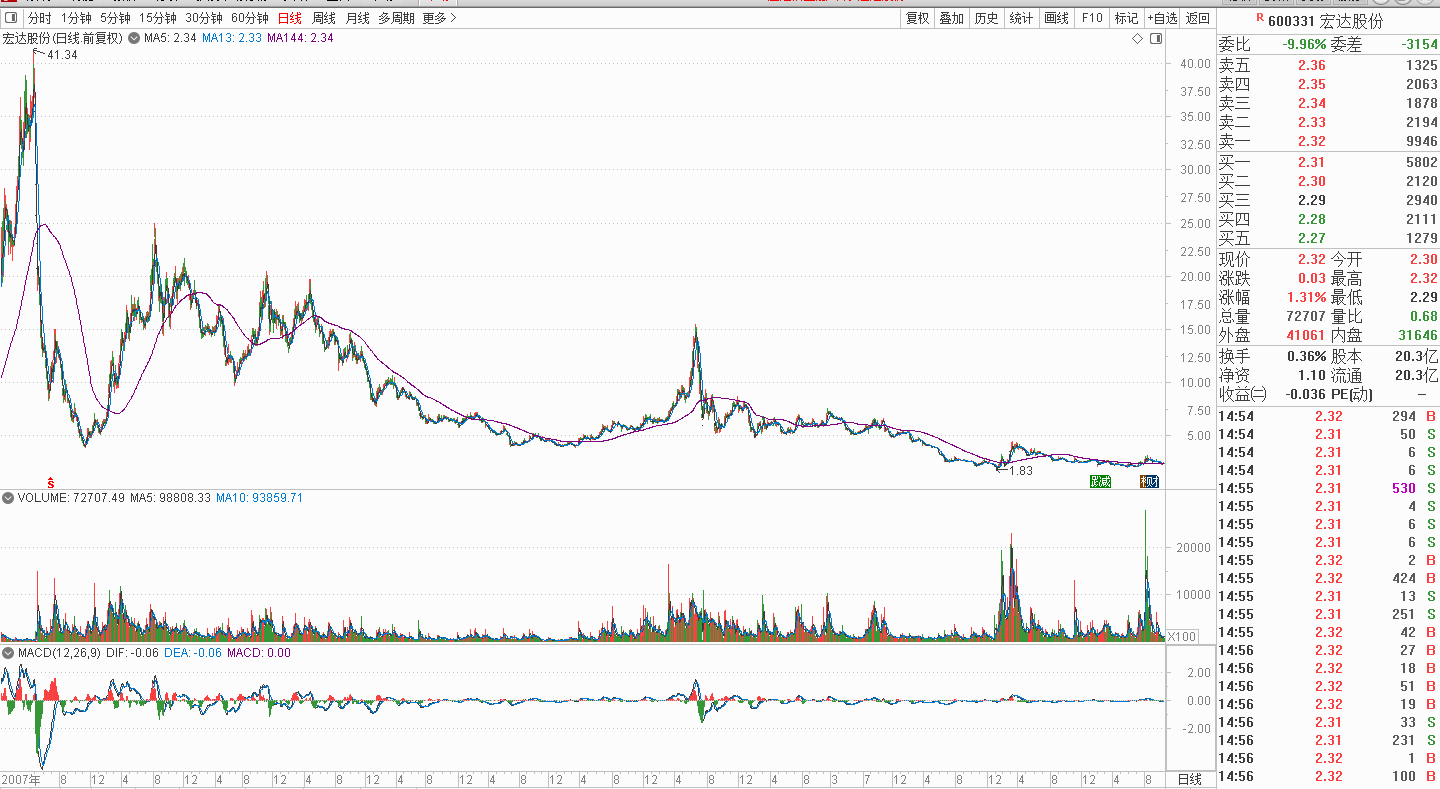Open the 多周期 multi-period view
This screenshot has width=1440, height=789.
click(x=396, y=18)
